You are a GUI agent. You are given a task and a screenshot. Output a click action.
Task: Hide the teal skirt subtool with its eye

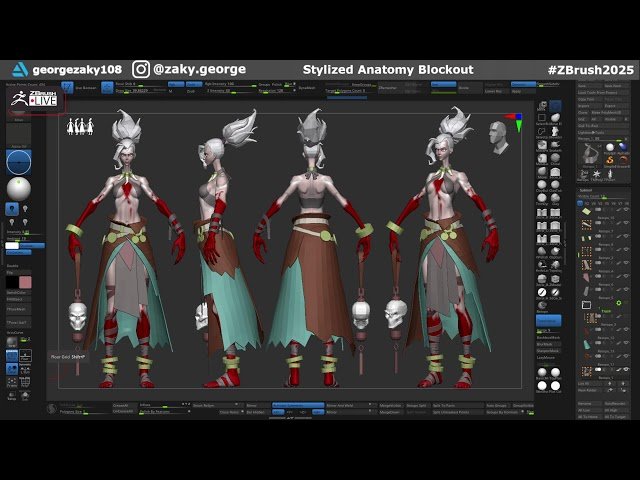(x=626, y=342)
